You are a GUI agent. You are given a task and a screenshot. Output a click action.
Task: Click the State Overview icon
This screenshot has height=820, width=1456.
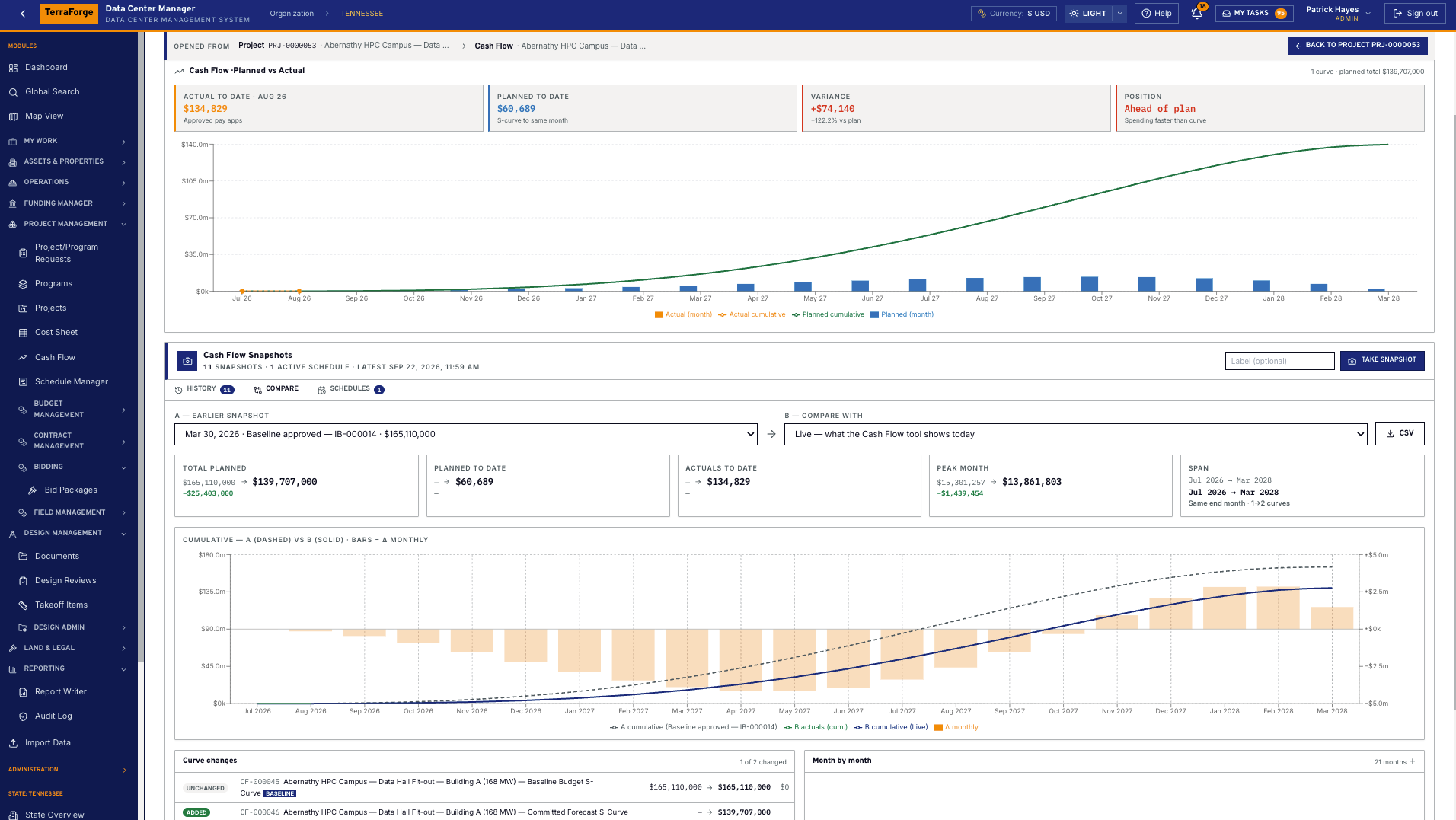click(x=13, y=815)
